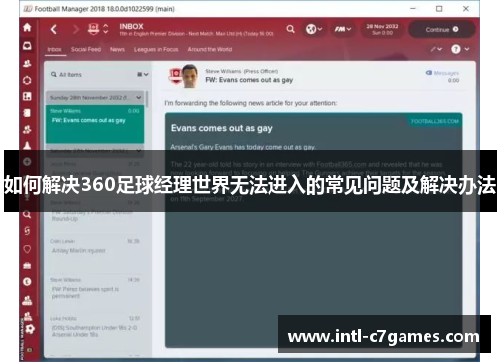Open the inbox filter menu dropdown
The image size is (500, 362).
click(143, 74)
